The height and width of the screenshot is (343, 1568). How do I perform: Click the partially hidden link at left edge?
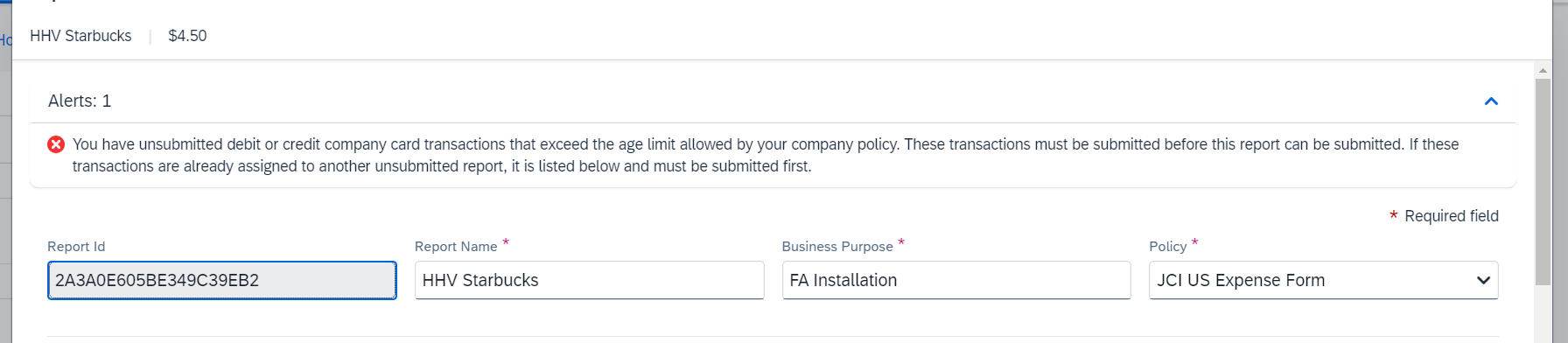5,39
